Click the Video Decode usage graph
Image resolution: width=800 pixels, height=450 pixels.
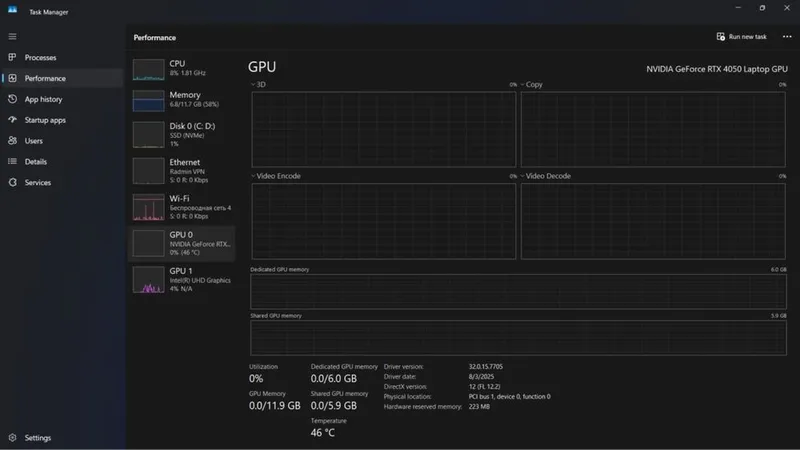[653, 221]
